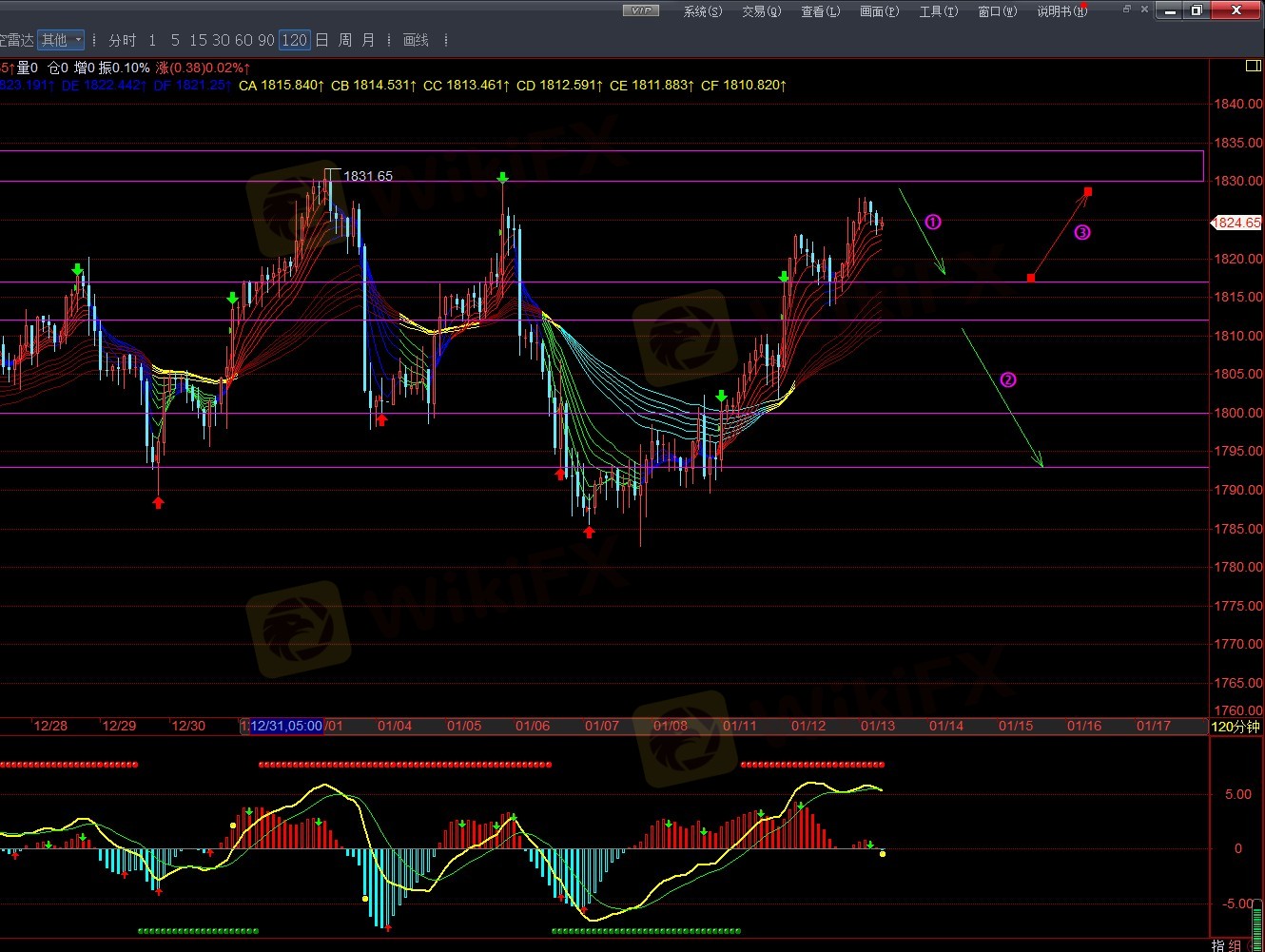
Task: Toggle the side panel icon at chart corner
Action: click(1253, 67)
